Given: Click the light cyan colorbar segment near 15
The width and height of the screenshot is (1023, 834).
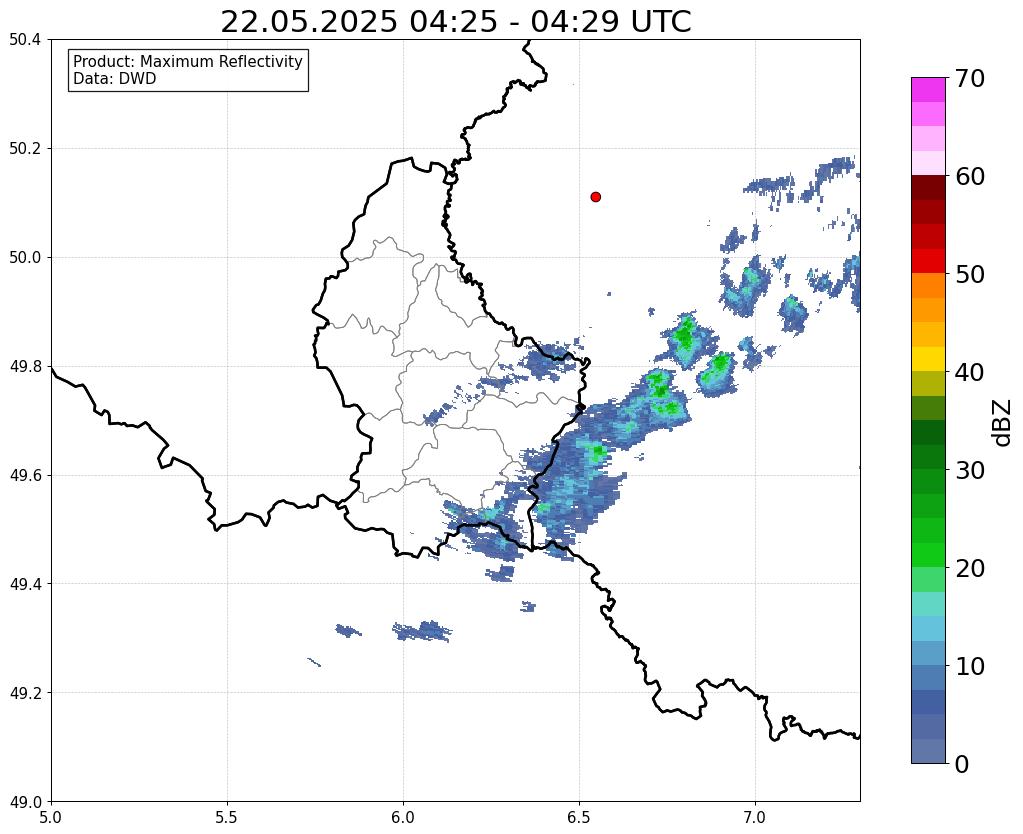Looking at the screenshot, I should pyautogui.click(x=928, y=604).
